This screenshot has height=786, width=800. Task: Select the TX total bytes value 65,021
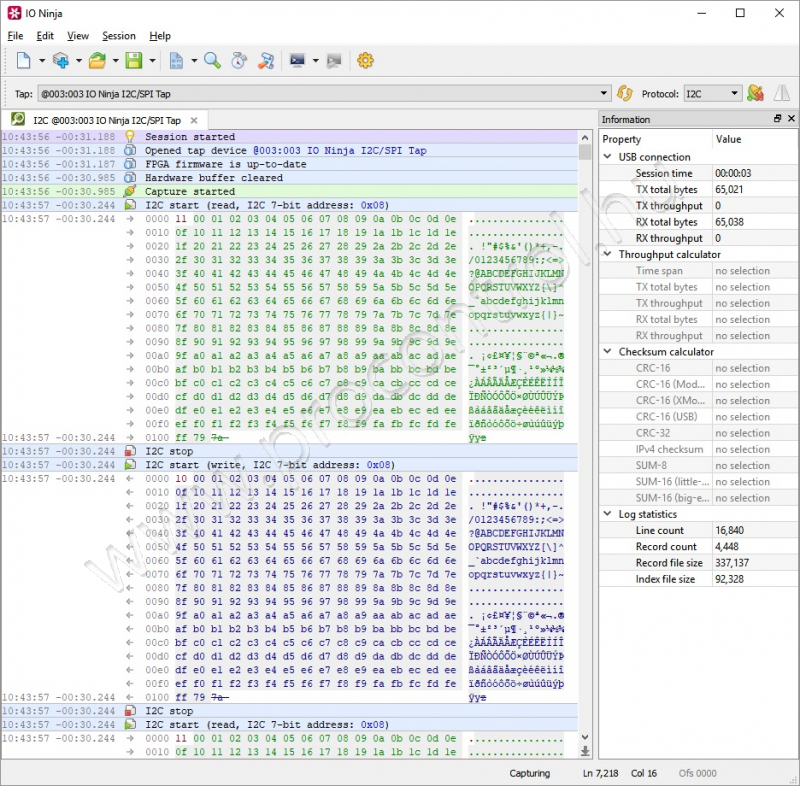coord(729,189)
